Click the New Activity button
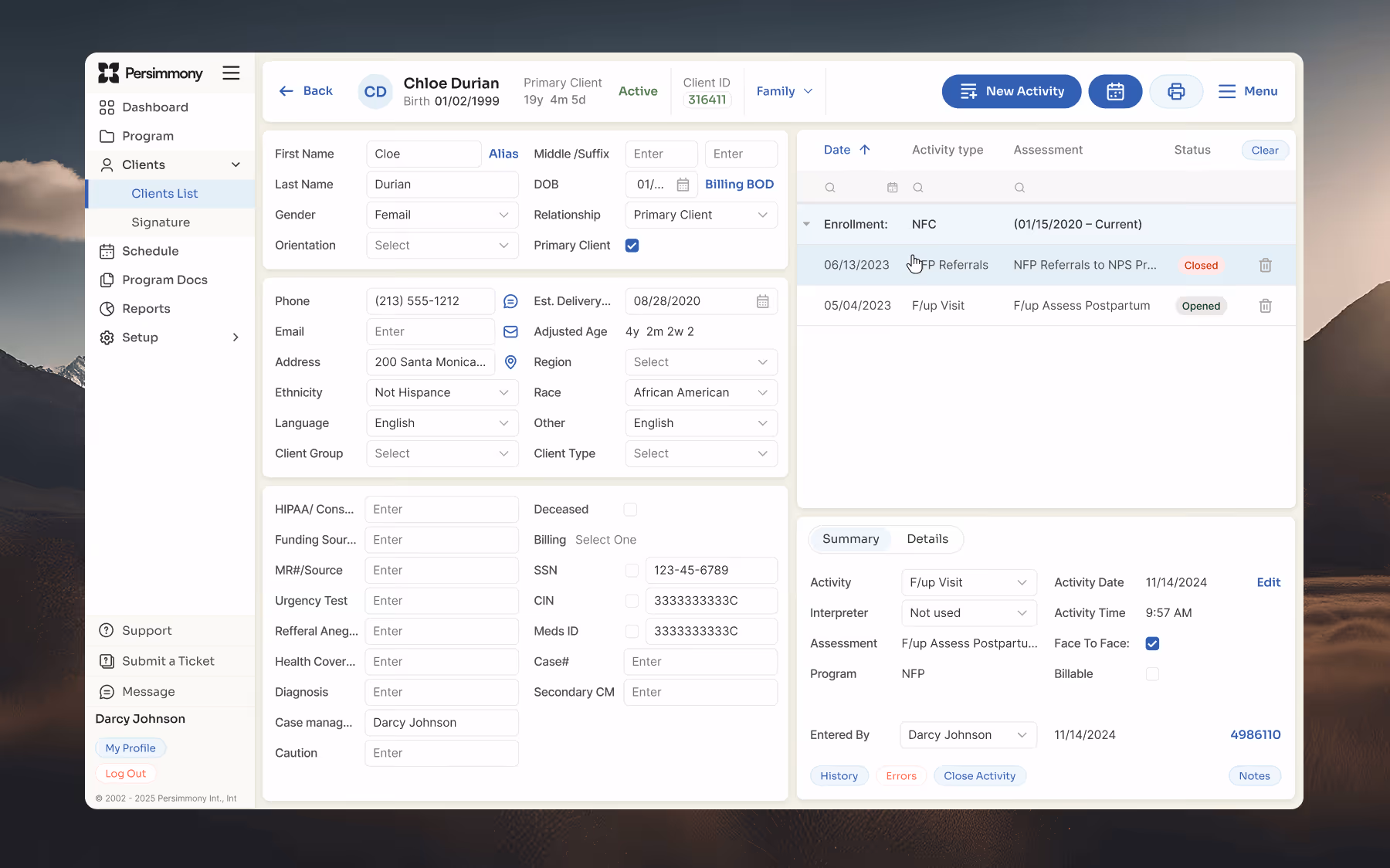Image resolution: width=1390 pixels, height=868 pixels. [1012, 91]
